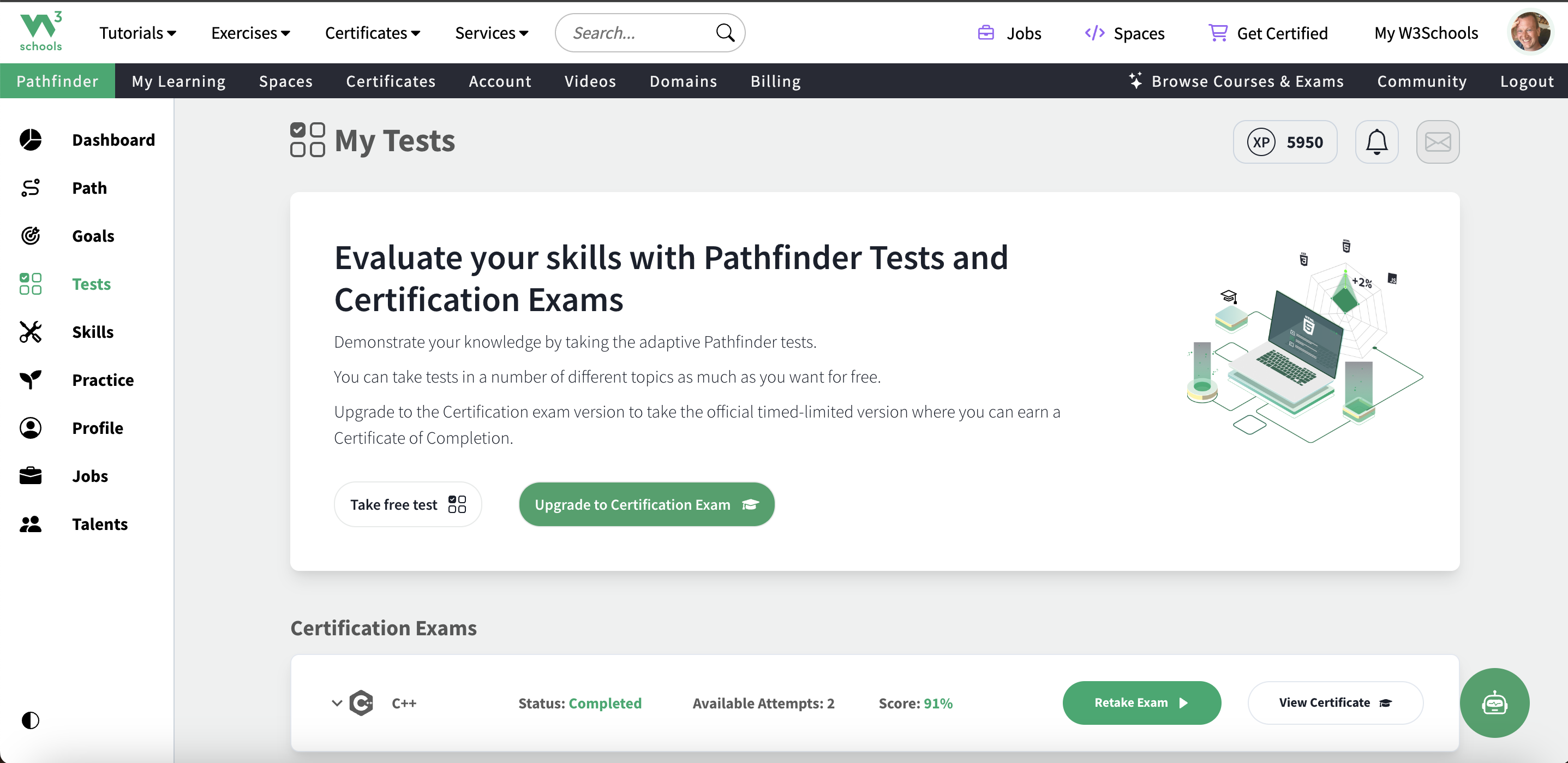Expand the C++ exam row chevron
This screenshot has width=1568, height=763.
click(337, 704)
